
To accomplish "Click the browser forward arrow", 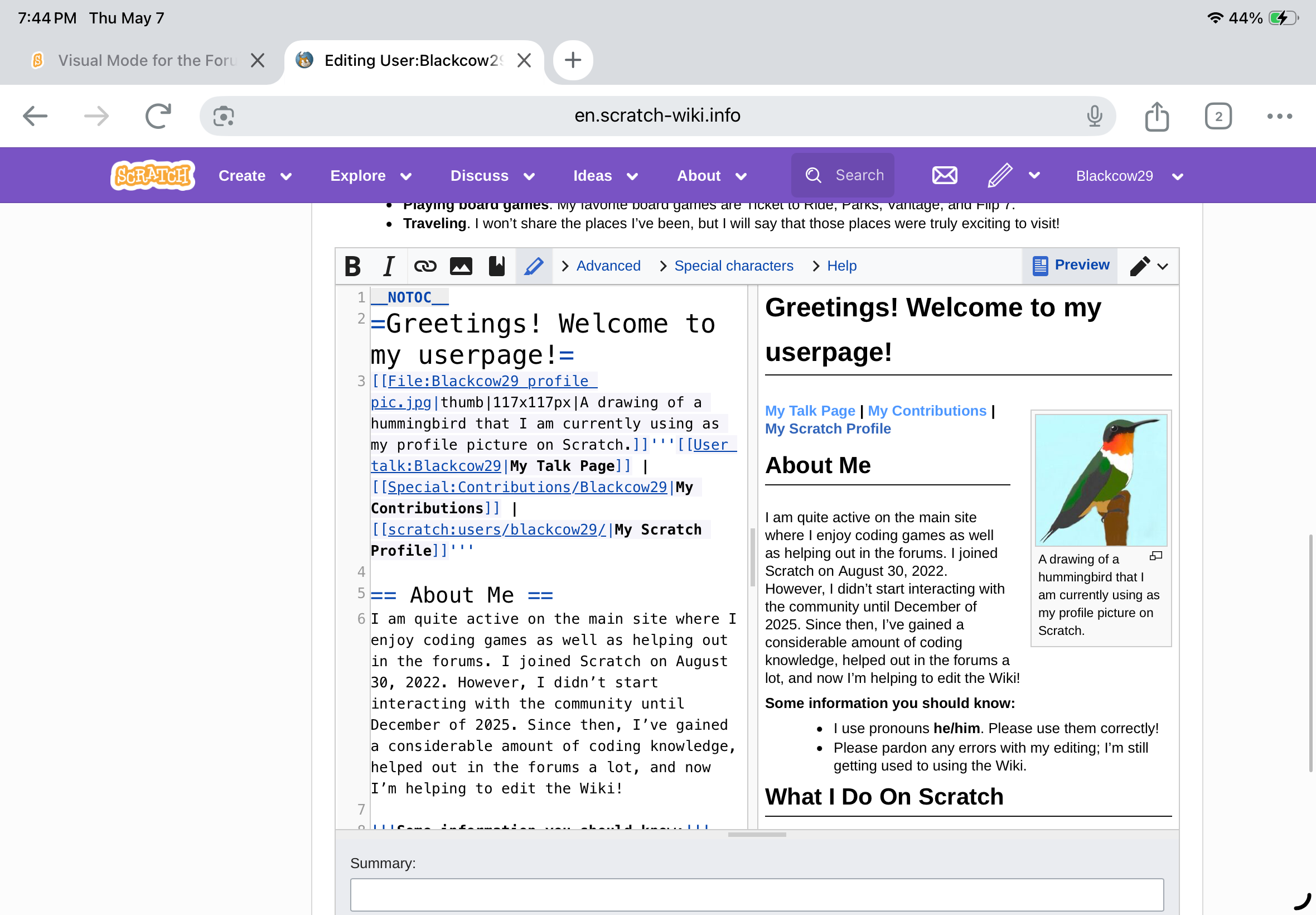I will (x=96, y=117).
